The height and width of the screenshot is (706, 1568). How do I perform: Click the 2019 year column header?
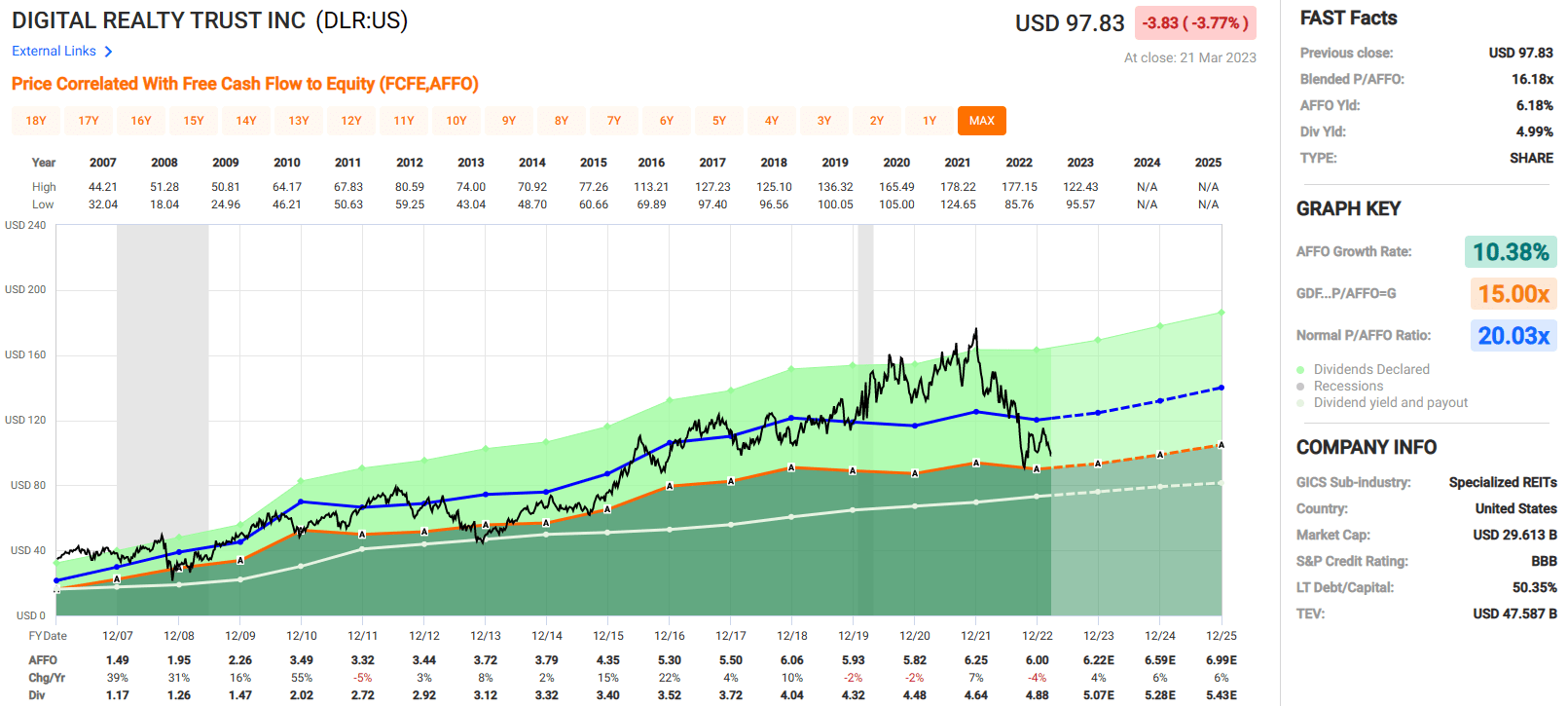pyautogui.click(x=835, y=163)
